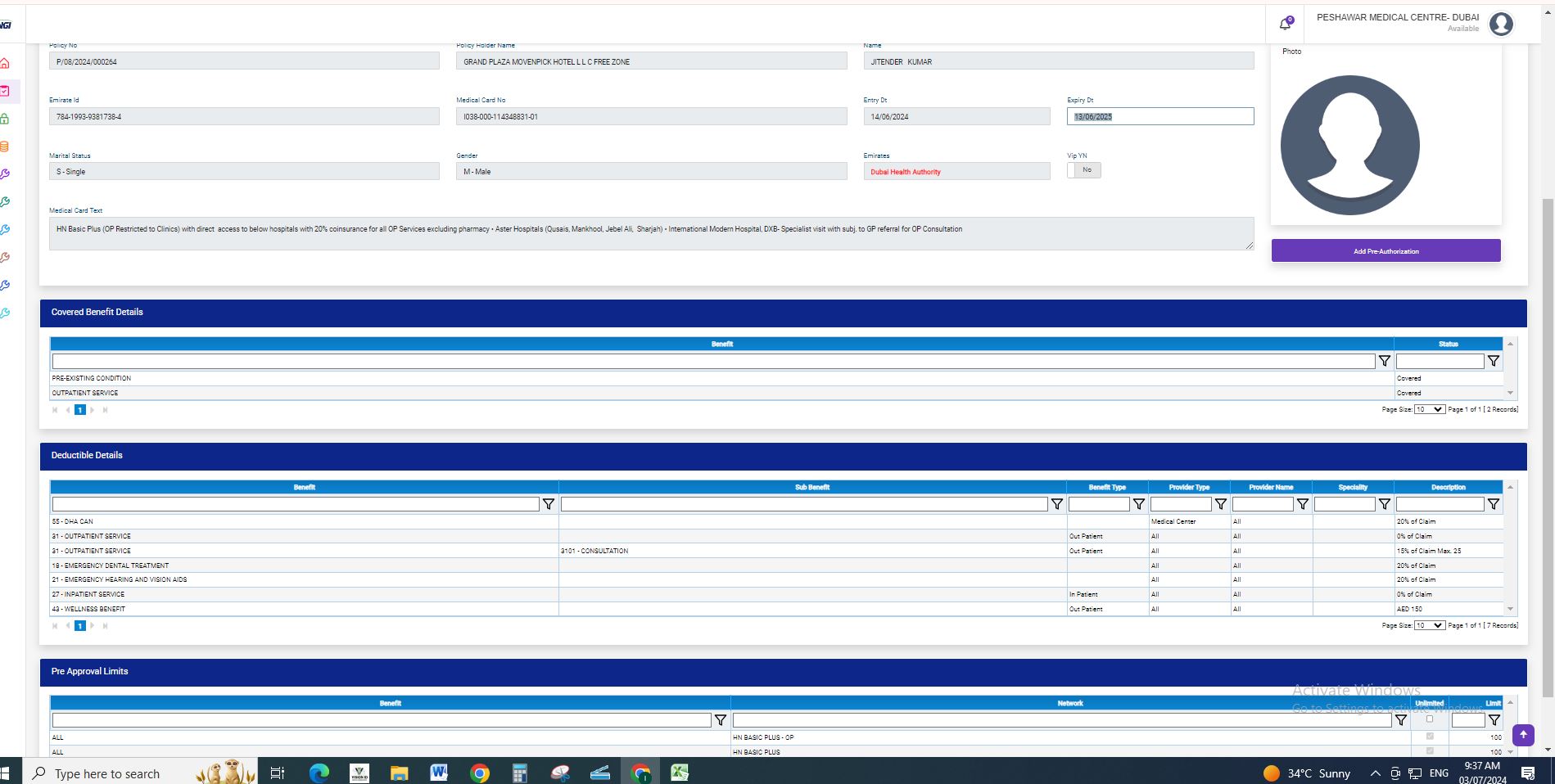Open the green lock sidebar icon
The width and height of the screenshot is (1555, 784).
[5, 119]
